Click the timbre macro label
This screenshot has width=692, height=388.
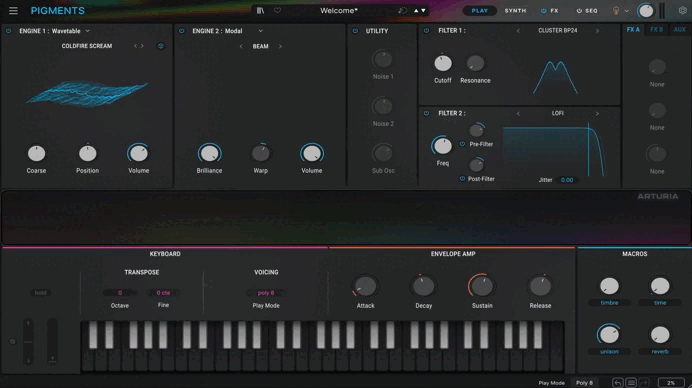[609, 303]
